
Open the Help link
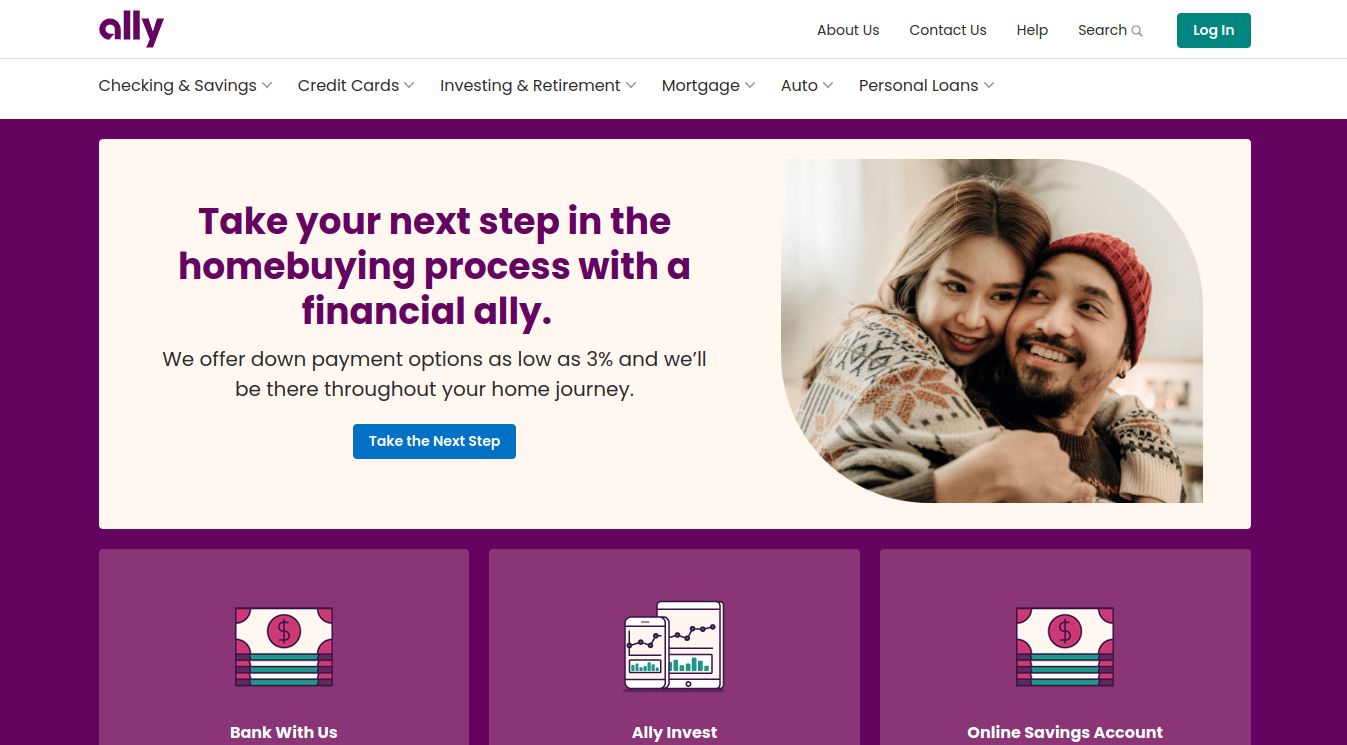1032,30
